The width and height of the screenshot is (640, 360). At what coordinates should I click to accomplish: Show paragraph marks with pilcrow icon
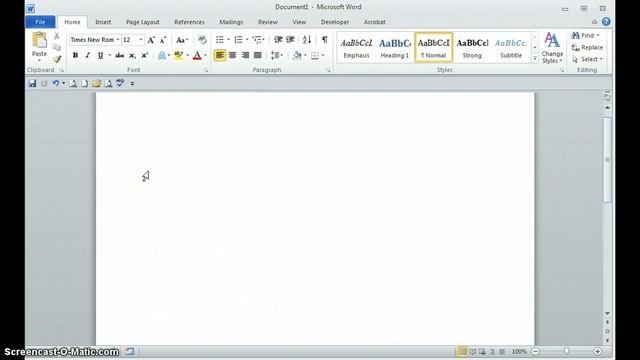pyautogui.click(x=324, y=40)
